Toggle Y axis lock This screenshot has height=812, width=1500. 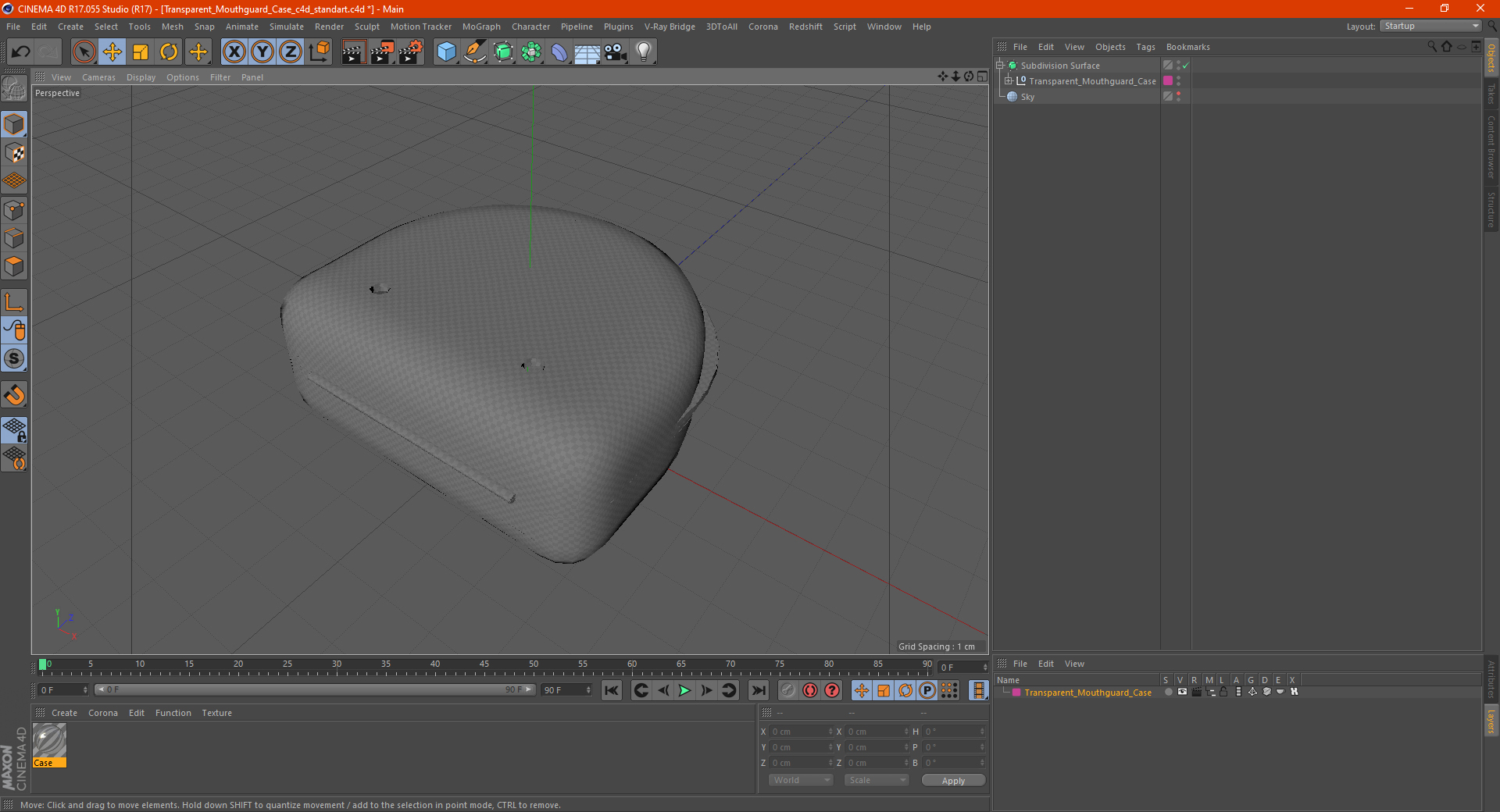(x=262, y=52)
